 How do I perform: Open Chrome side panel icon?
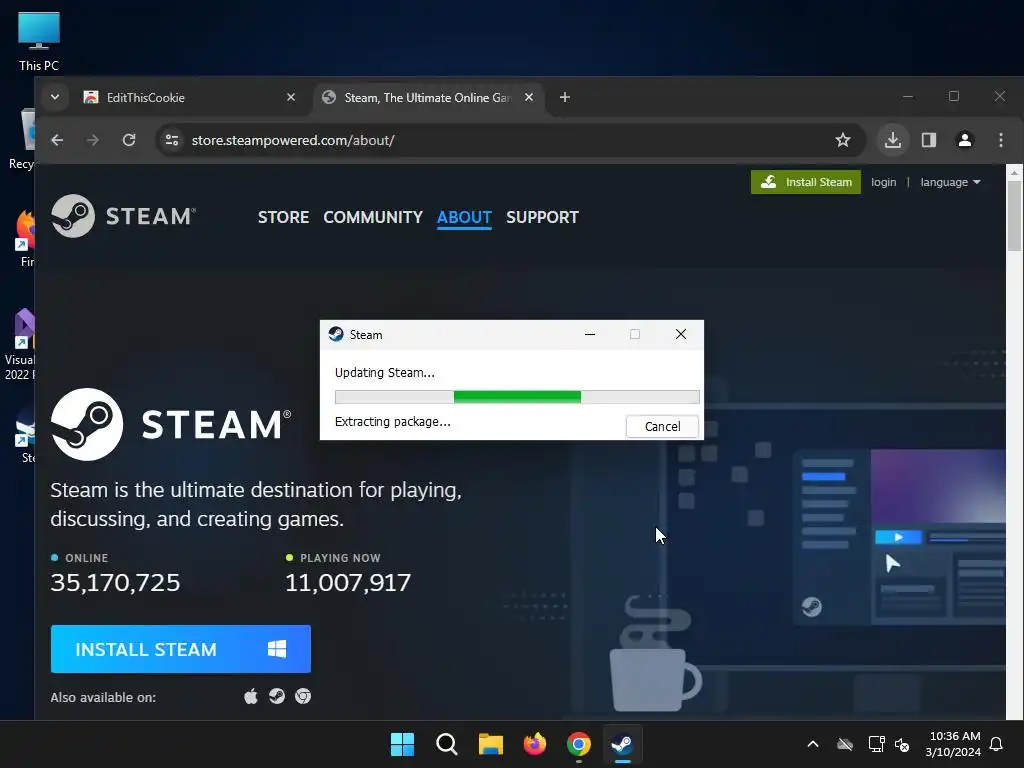click(929, 140)
